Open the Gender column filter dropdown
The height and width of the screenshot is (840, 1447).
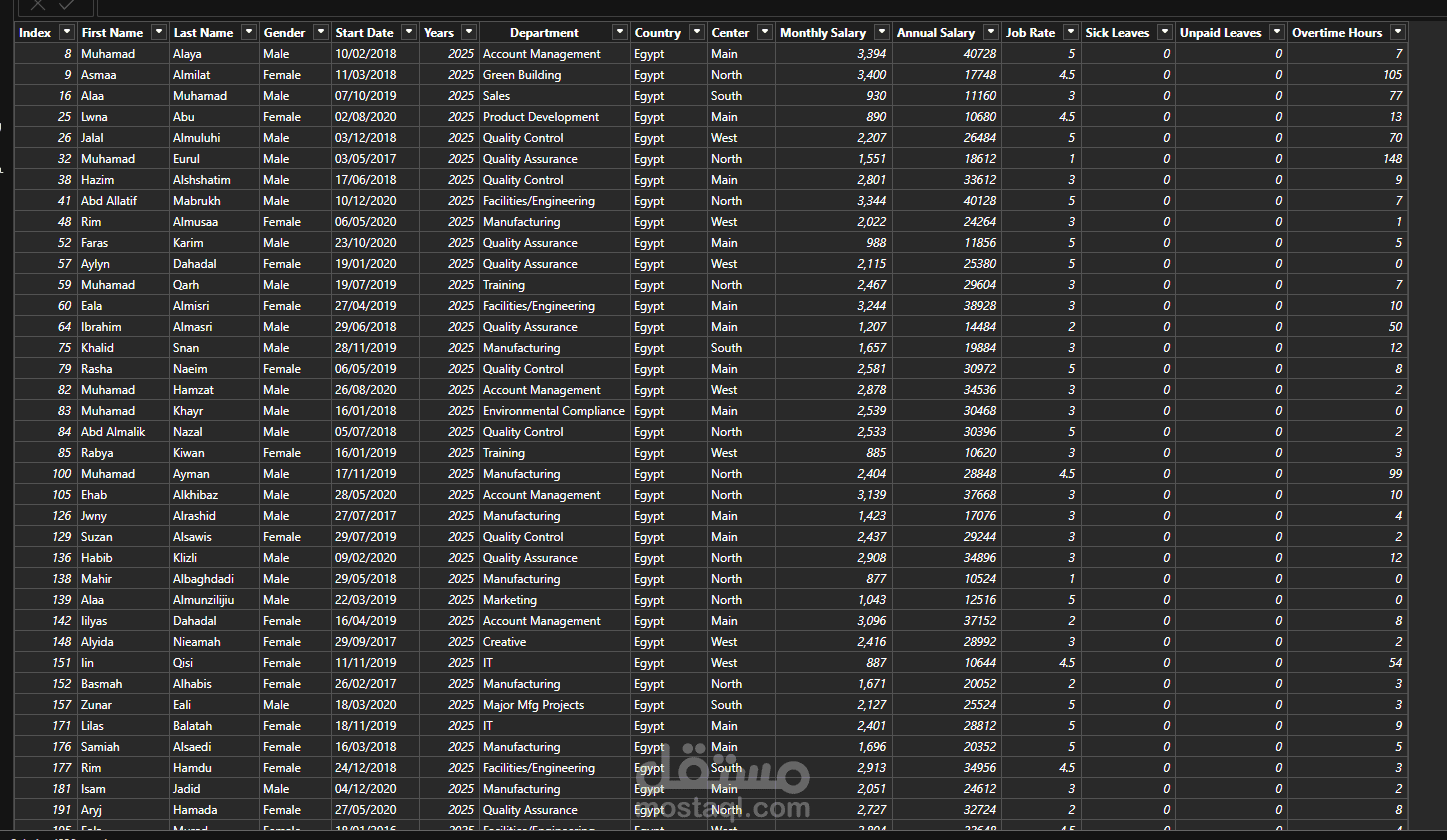tap(321, 33)
